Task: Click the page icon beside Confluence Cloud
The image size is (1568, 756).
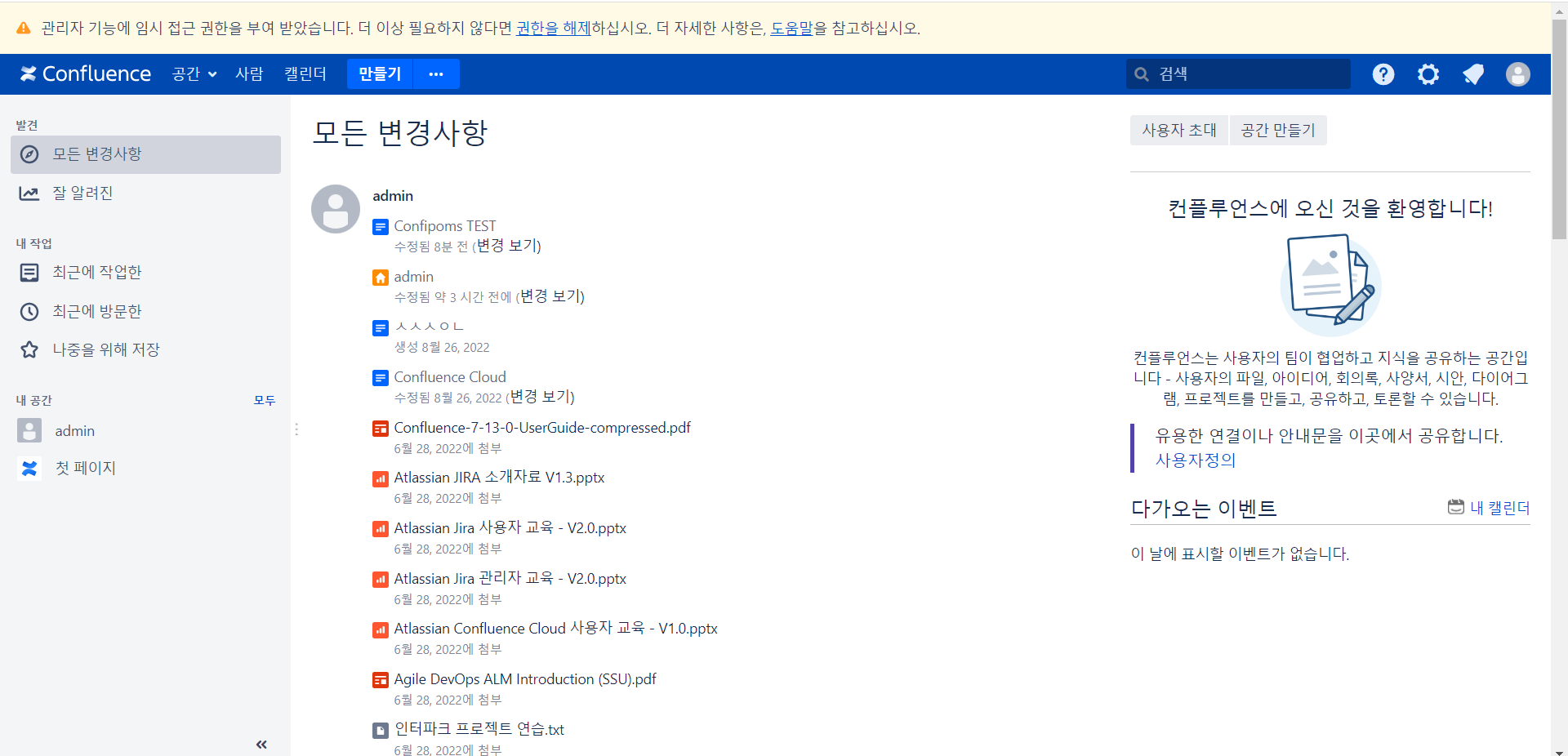Action: coord(381,378)
